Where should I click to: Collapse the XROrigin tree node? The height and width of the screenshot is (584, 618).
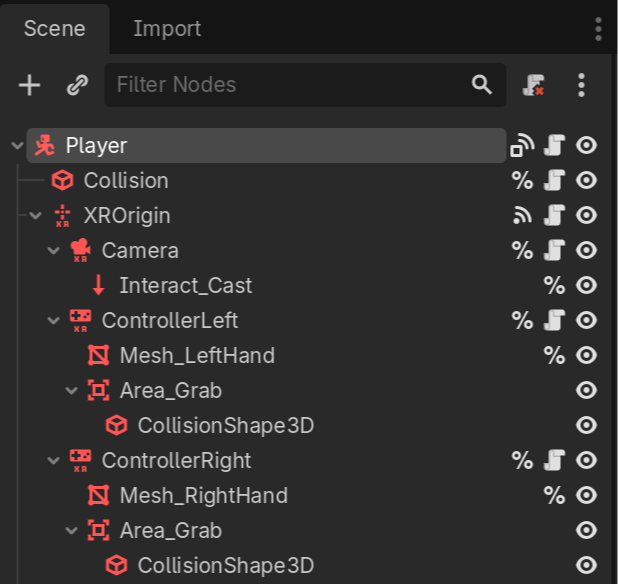tap(35, 216)
